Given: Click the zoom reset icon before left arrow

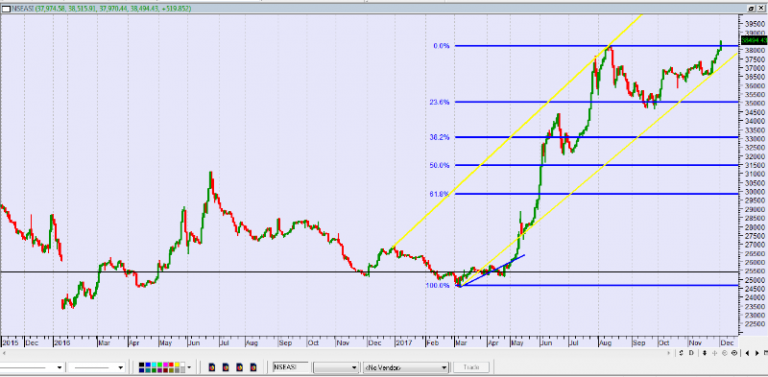Looking at the screenshot, I should tap(734, 353).
